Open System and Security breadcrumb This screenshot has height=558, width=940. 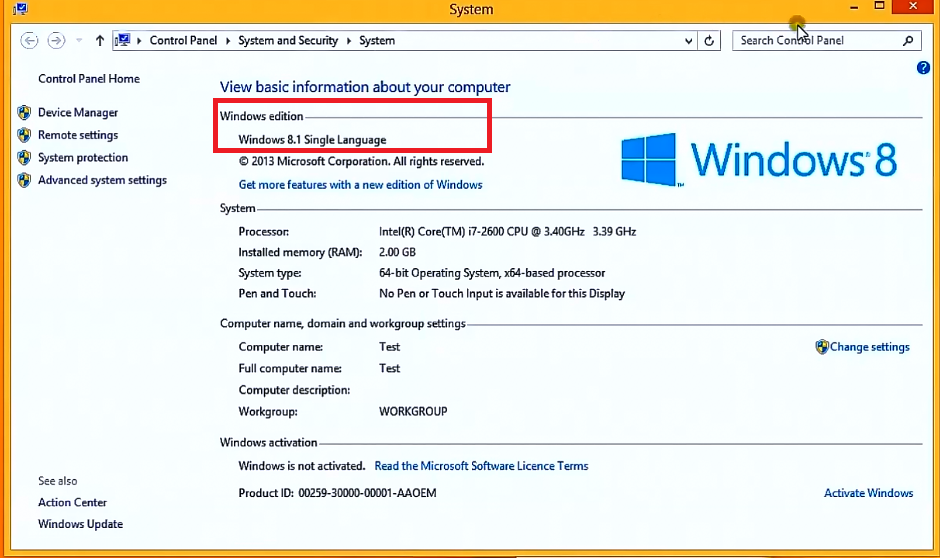pyautogui.click(x=288, y=40)
